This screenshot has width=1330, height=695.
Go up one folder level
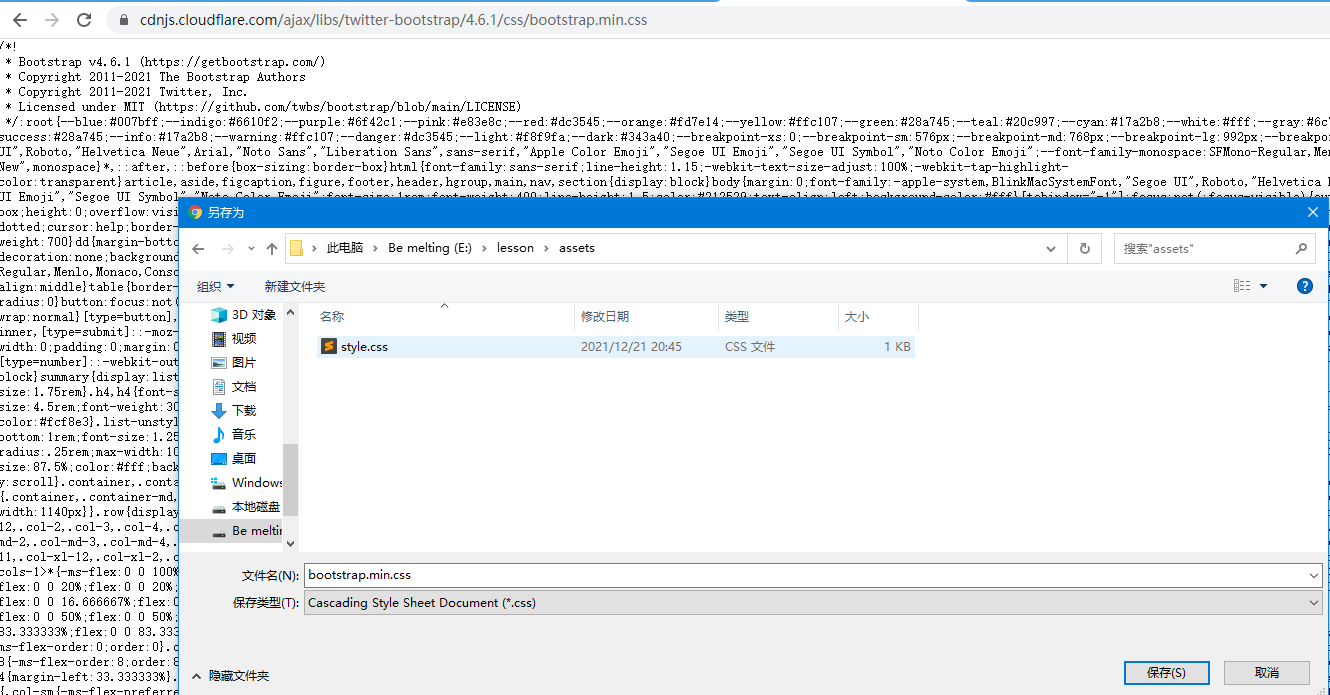point(272,248)
